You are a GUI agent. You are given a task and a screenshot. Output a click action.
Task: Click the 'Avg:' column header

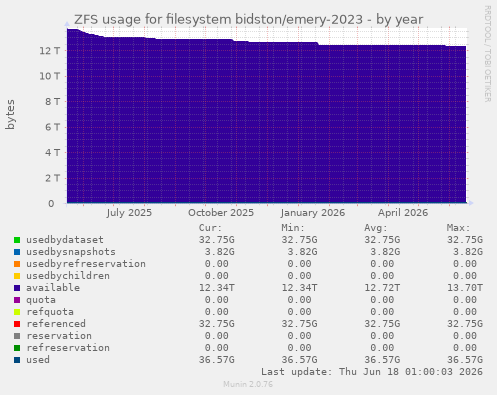pos(376,228)
